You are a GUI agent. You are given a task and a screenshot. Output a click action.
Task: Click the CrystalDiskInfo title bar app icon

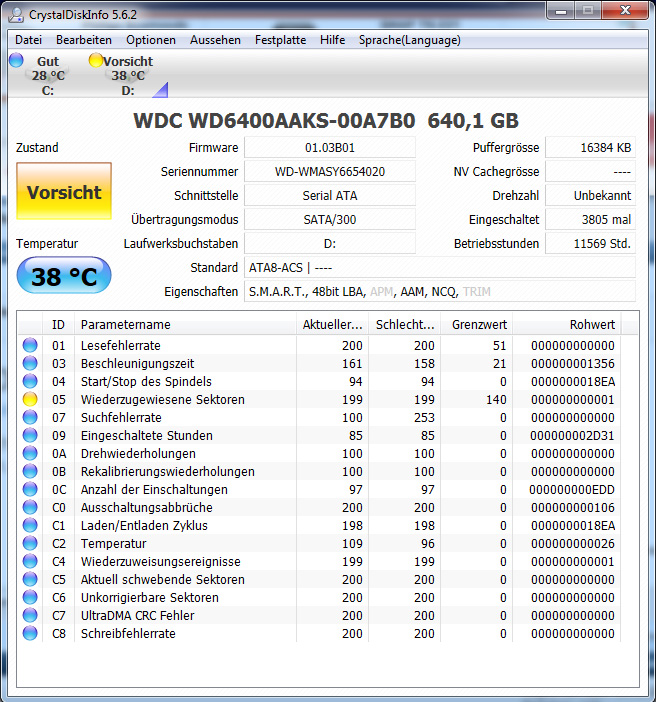point(16,14)
